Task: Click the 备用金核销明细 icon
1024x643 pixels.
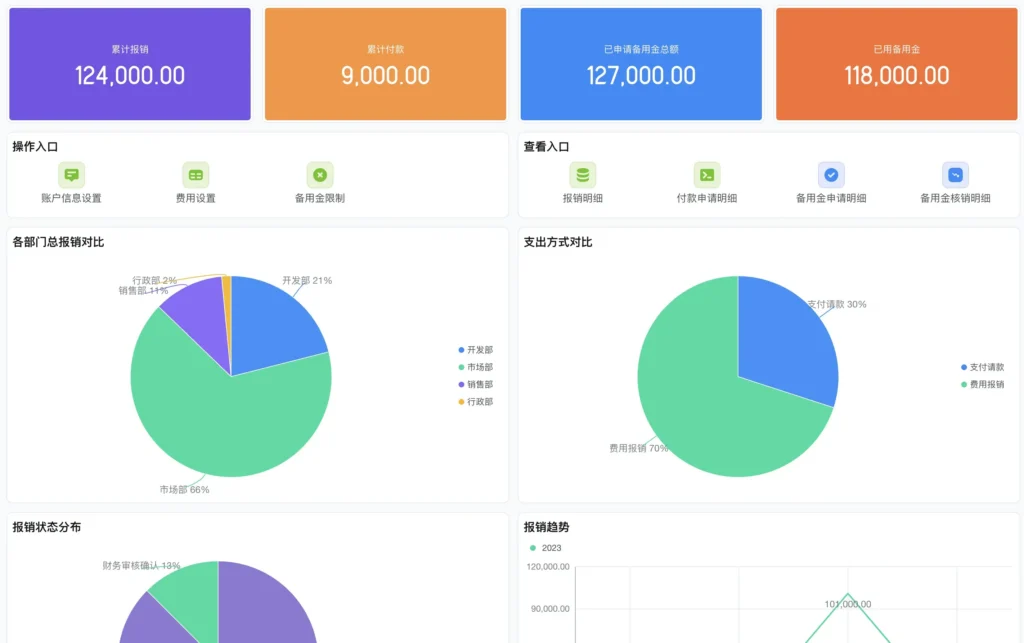Action: click(955, 175)
